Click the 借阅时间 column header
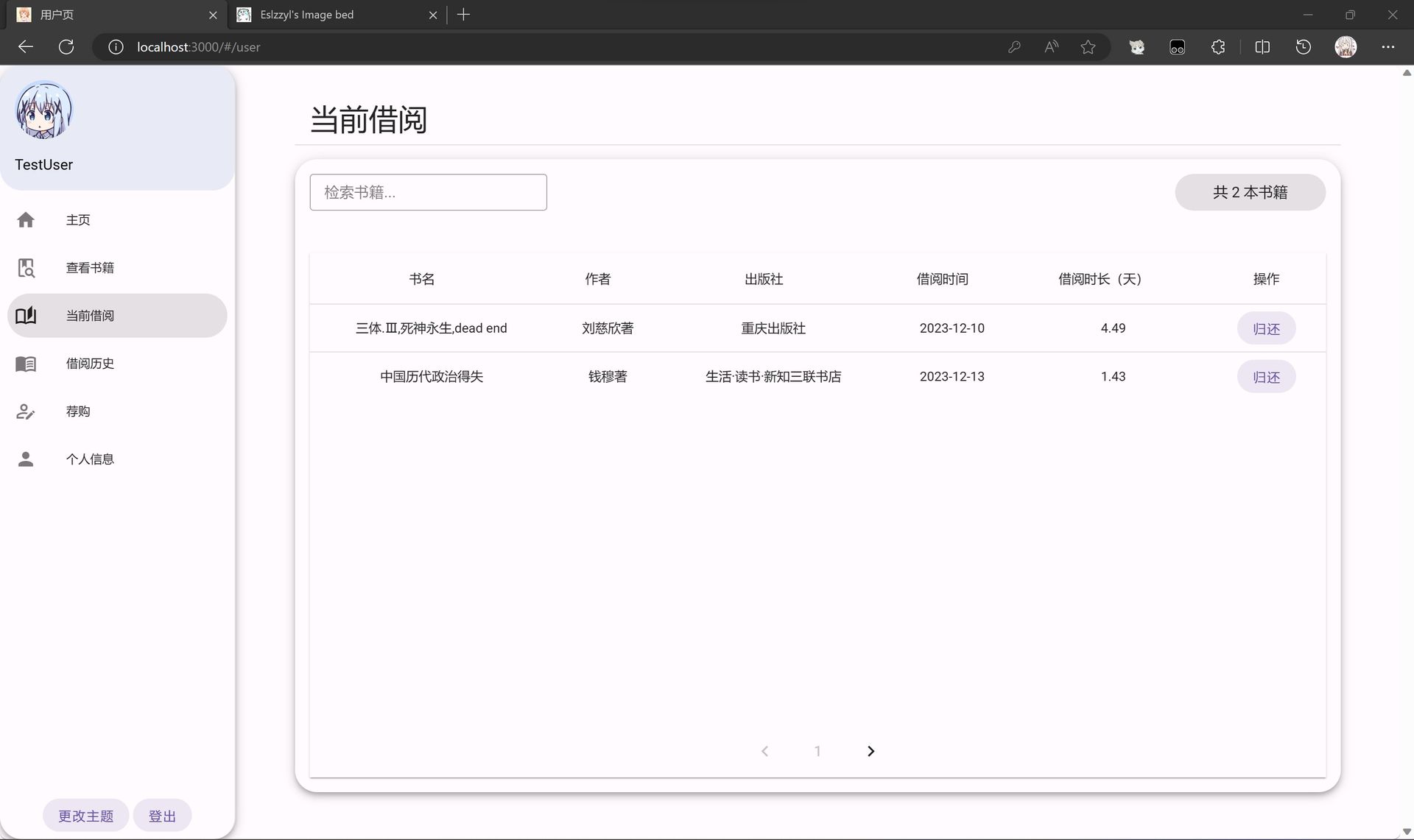The image size is (1414, 840). point(942,279)
